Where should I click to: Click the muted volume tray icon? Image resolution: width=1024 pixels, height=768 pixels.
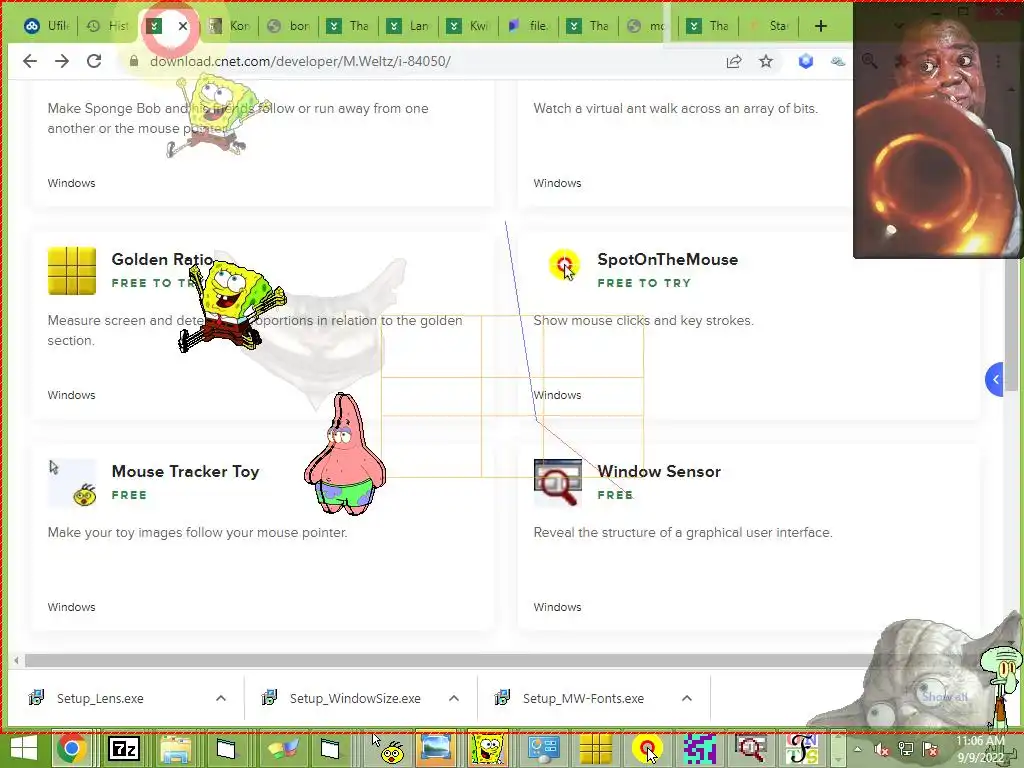point(882,749)
